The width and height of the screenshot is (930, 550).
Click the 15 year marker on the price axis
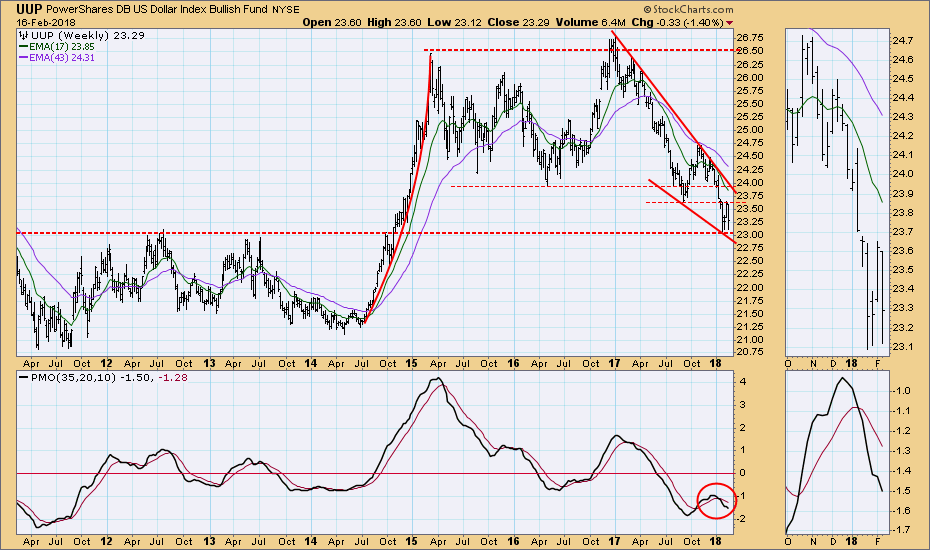click(412, 363)
